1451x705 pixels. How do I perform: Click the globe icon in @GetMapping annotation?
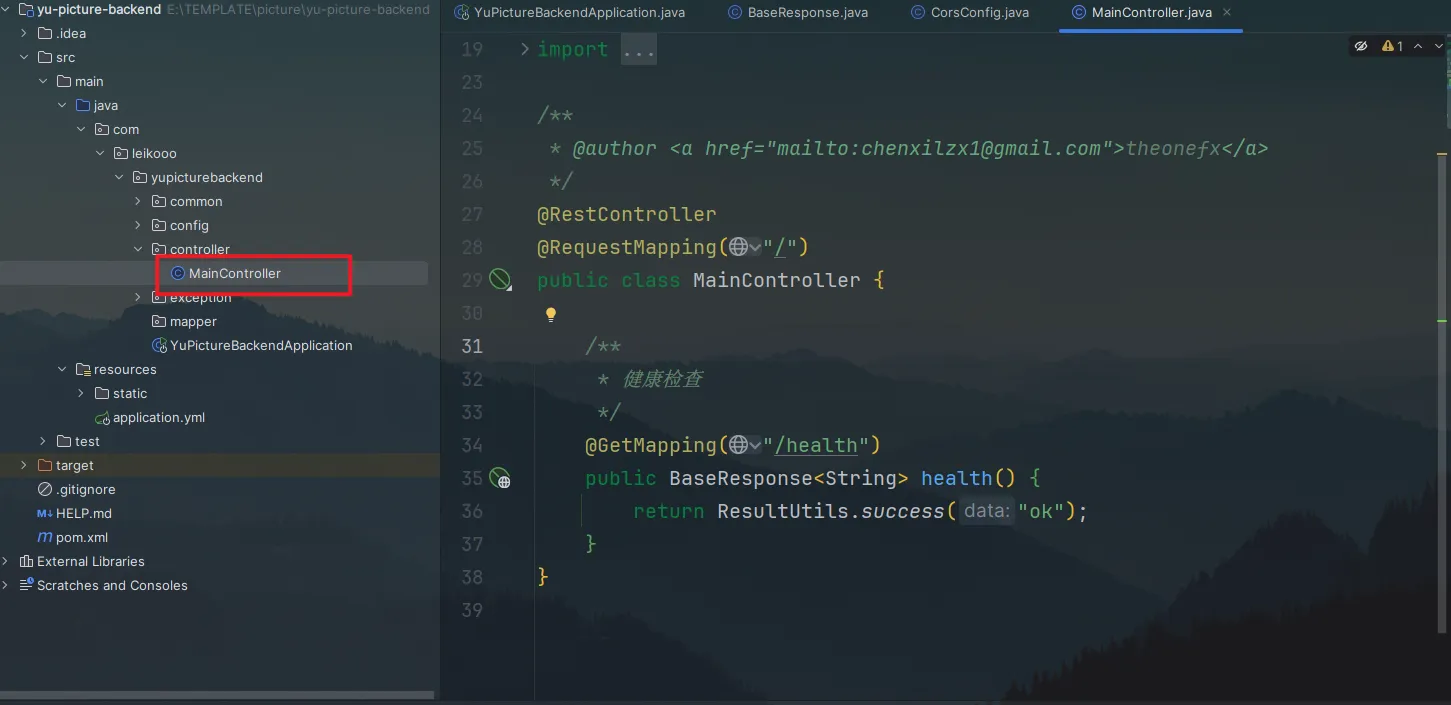point(738,445)
